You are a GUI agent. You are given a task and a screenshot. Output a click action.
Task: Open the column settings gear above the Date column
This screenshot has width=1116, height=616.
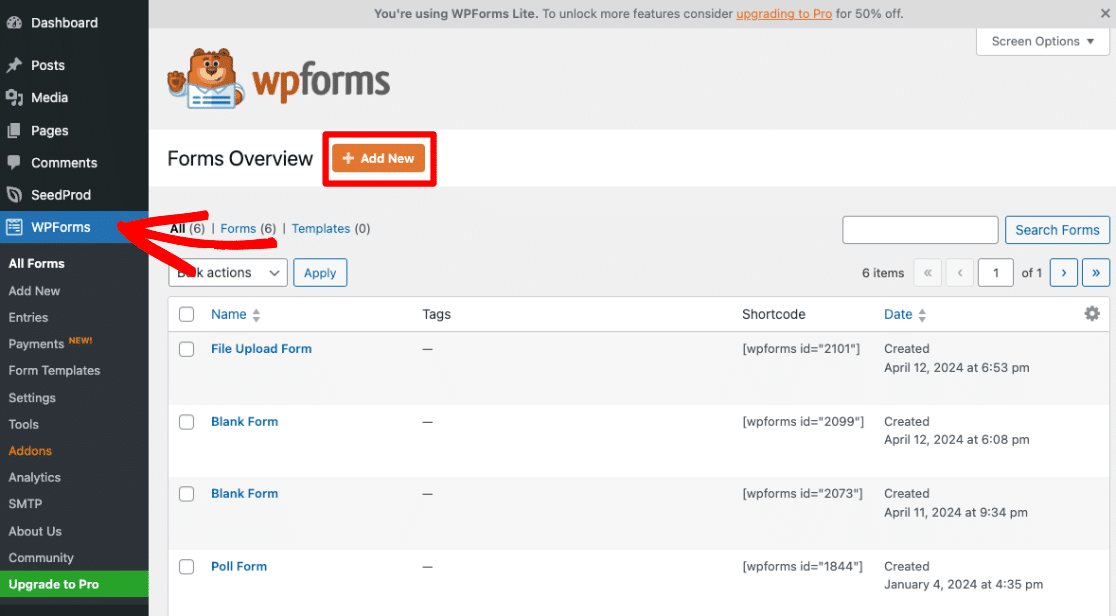click(1092, 313)
